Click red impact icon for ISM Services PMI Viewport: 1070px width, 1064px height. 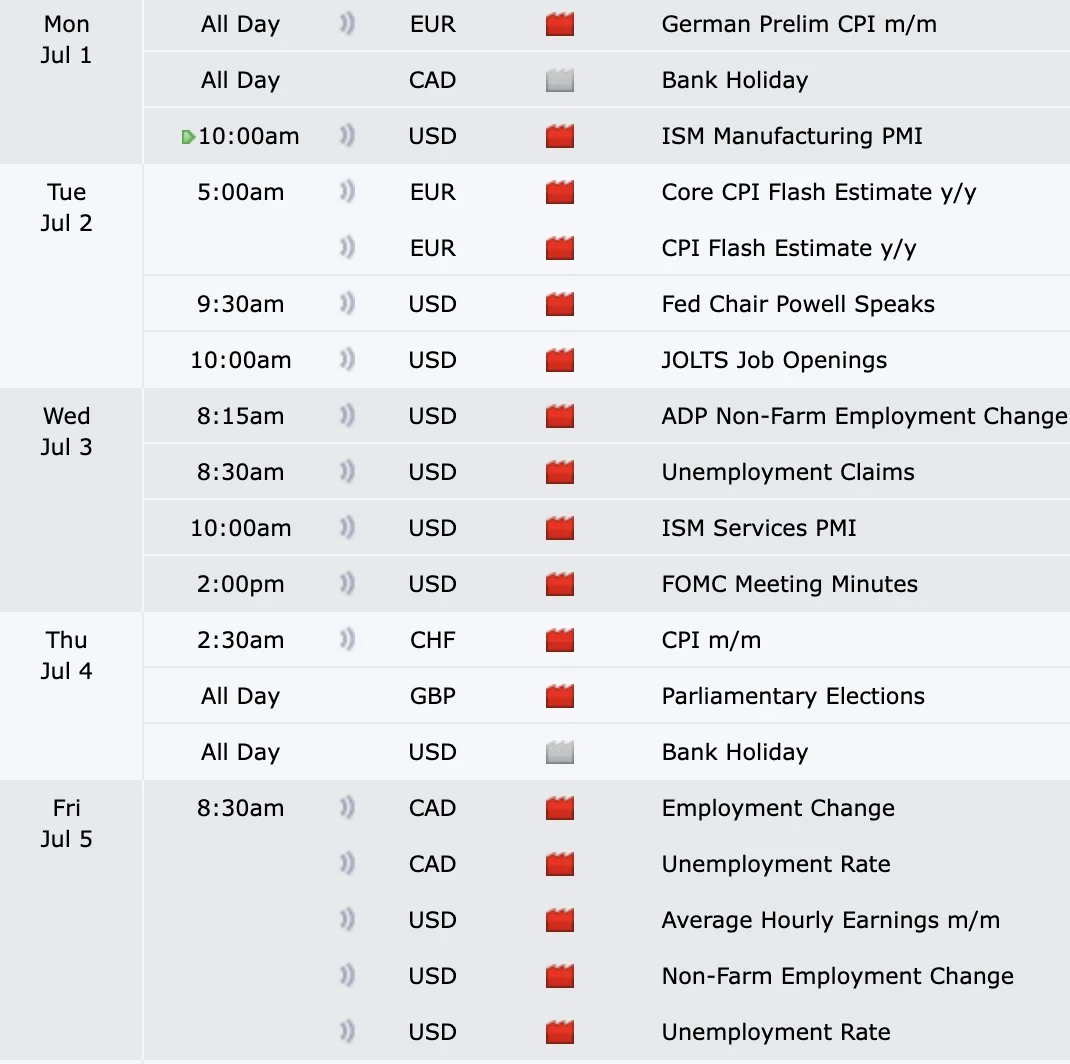coord(560,528)
